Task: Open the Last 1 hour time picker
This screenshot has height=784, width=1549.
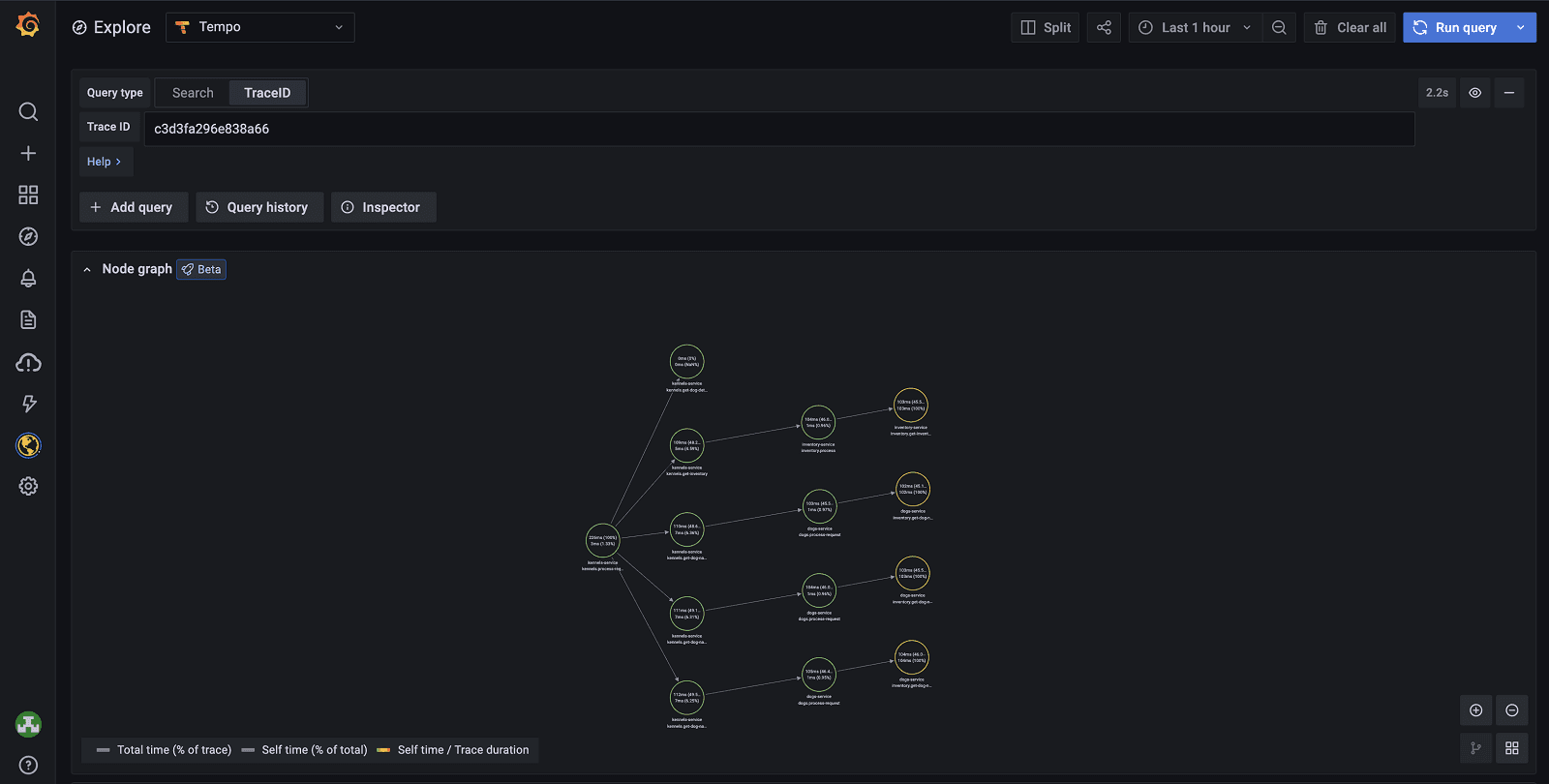Action: tap(1196, 27)
